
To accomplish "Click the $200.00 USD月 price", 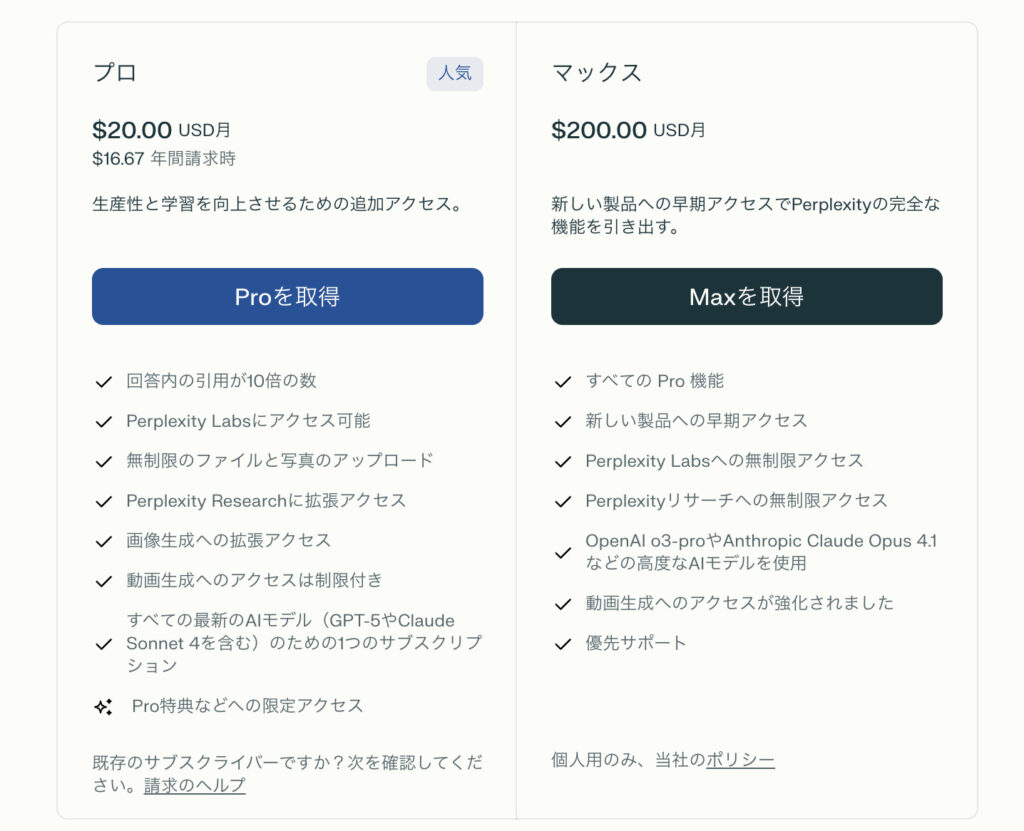I will (627, 130).
